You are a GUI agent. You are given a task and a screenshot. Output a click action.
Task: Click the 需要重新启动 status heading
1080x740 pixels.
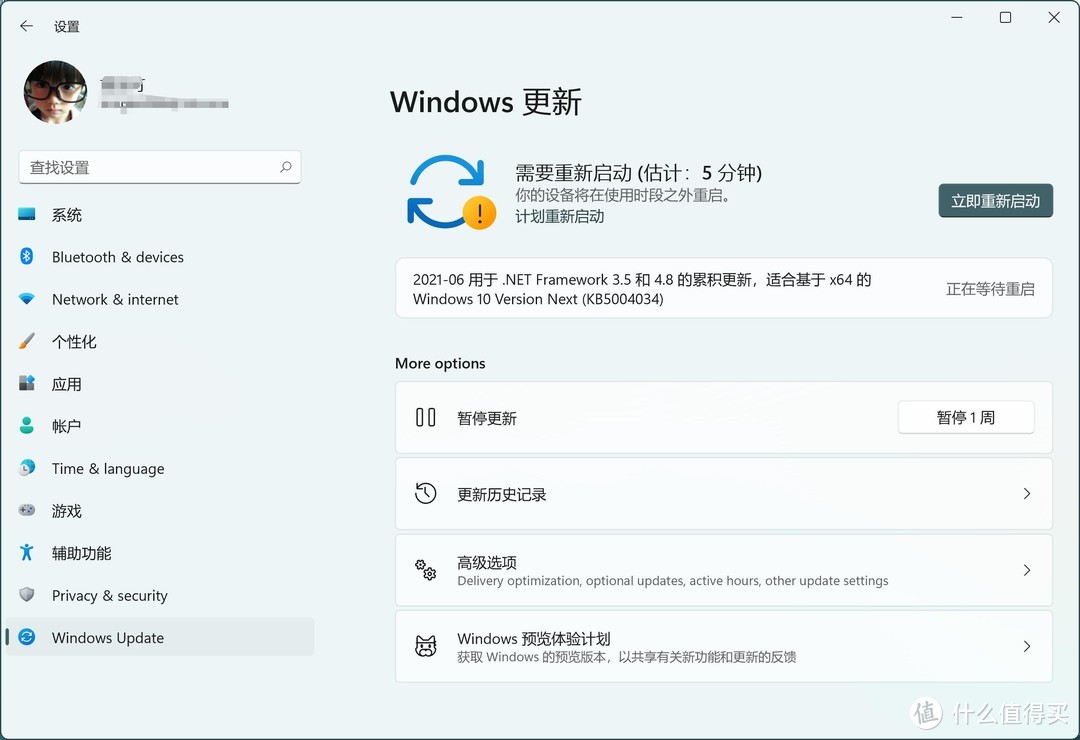coord(638,172)
